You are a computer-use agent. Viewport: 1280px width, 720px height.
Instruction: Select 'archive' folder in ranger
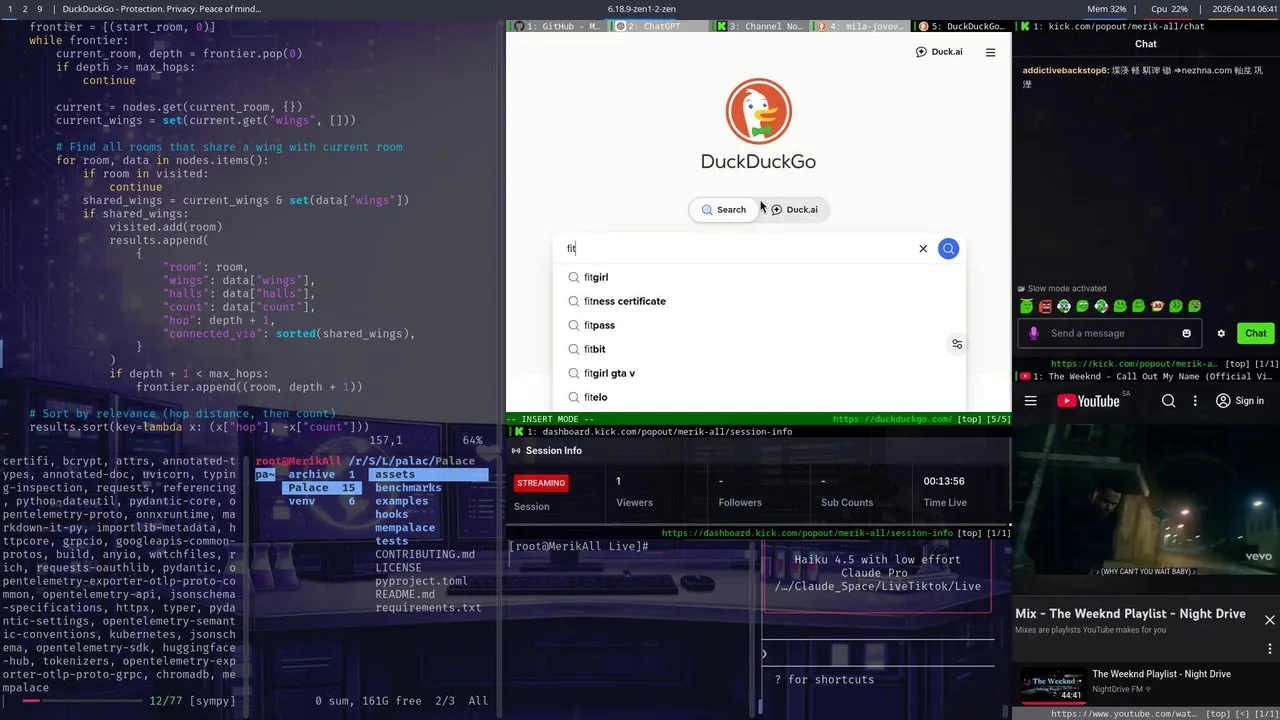pyautogui.click(x=321, y=475)
